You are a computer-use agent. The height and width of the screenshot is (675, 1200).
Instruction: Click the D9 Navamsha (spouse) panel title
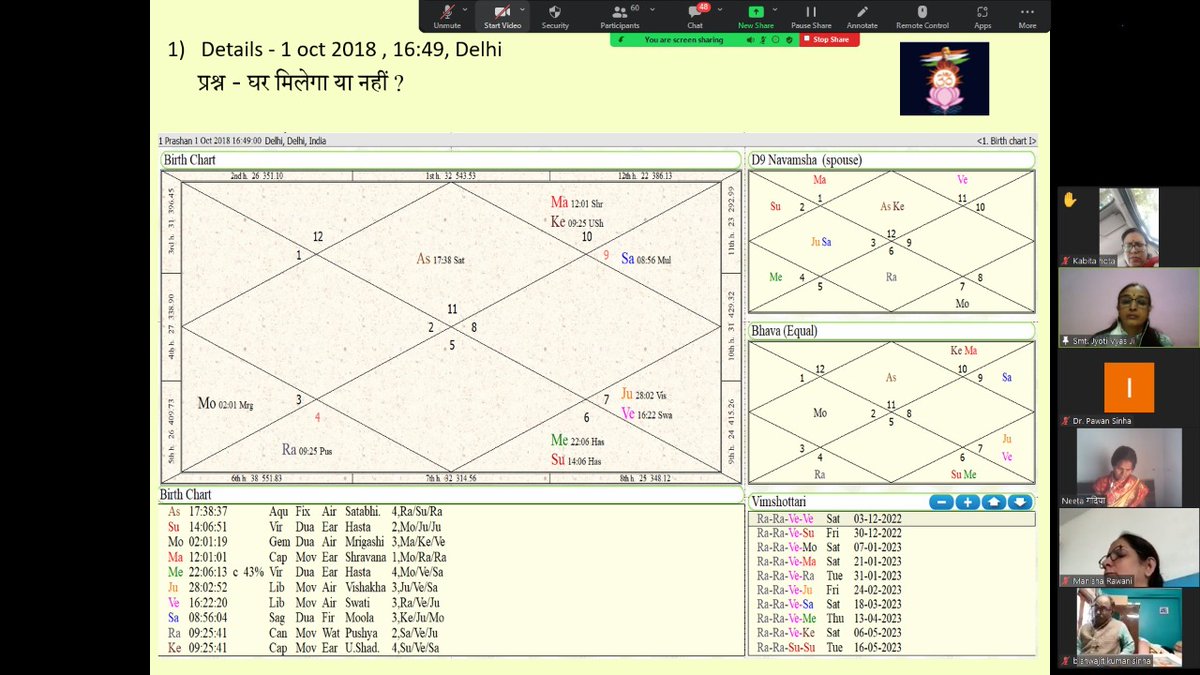coord(806,160)
